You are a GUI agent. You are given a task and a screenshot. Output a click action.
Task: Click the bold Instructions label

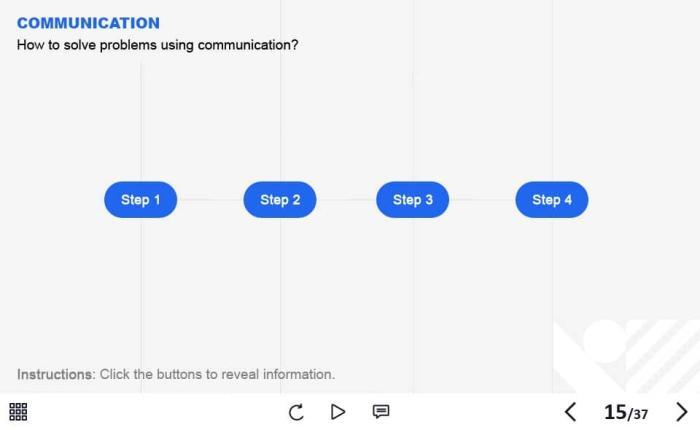point(55,374)
